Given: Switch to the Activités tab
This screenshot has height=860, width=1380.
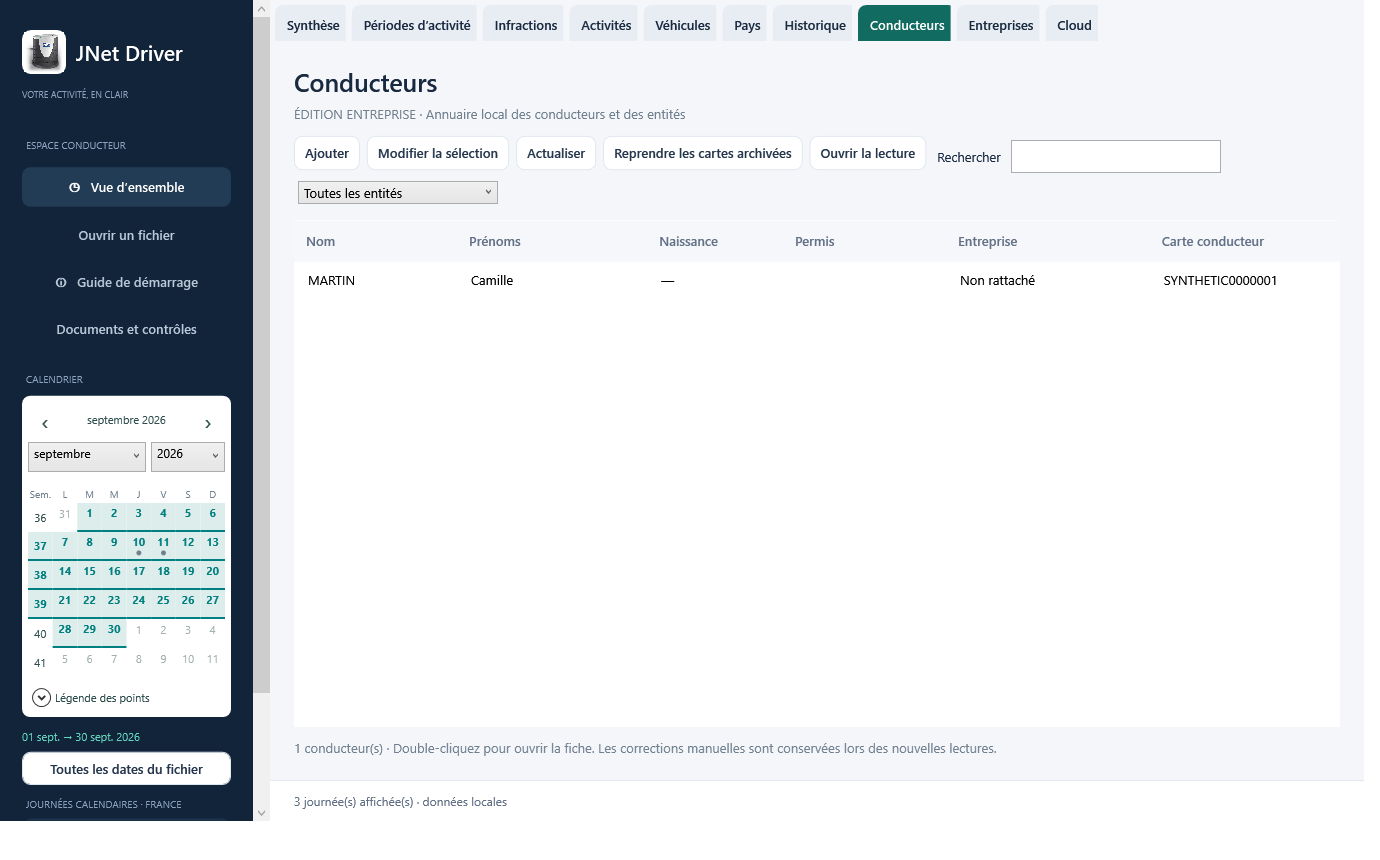Looking at the screenshot, I should (606, 25).
